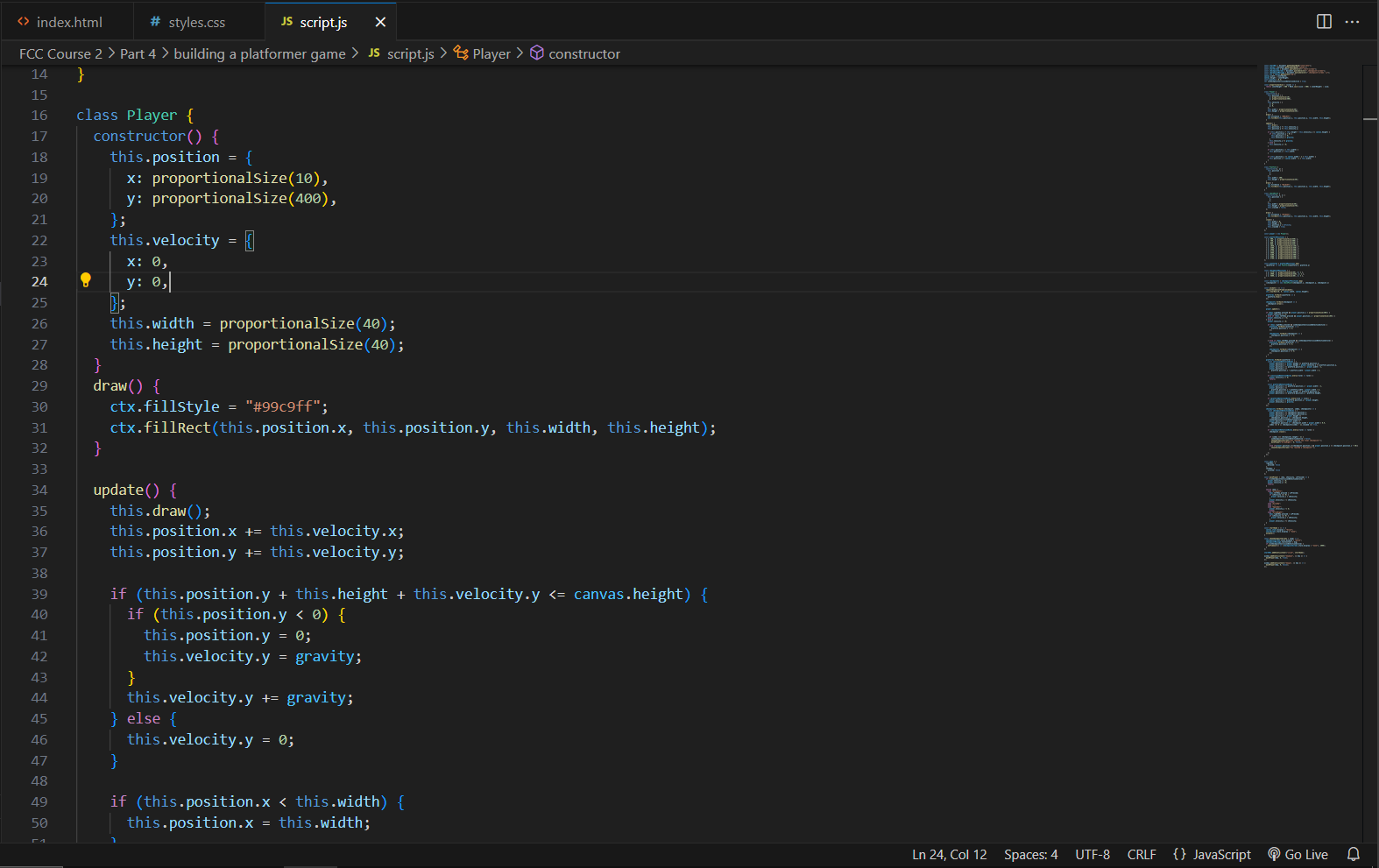Click the Player class icon in breadcrumb

point(461,53)
